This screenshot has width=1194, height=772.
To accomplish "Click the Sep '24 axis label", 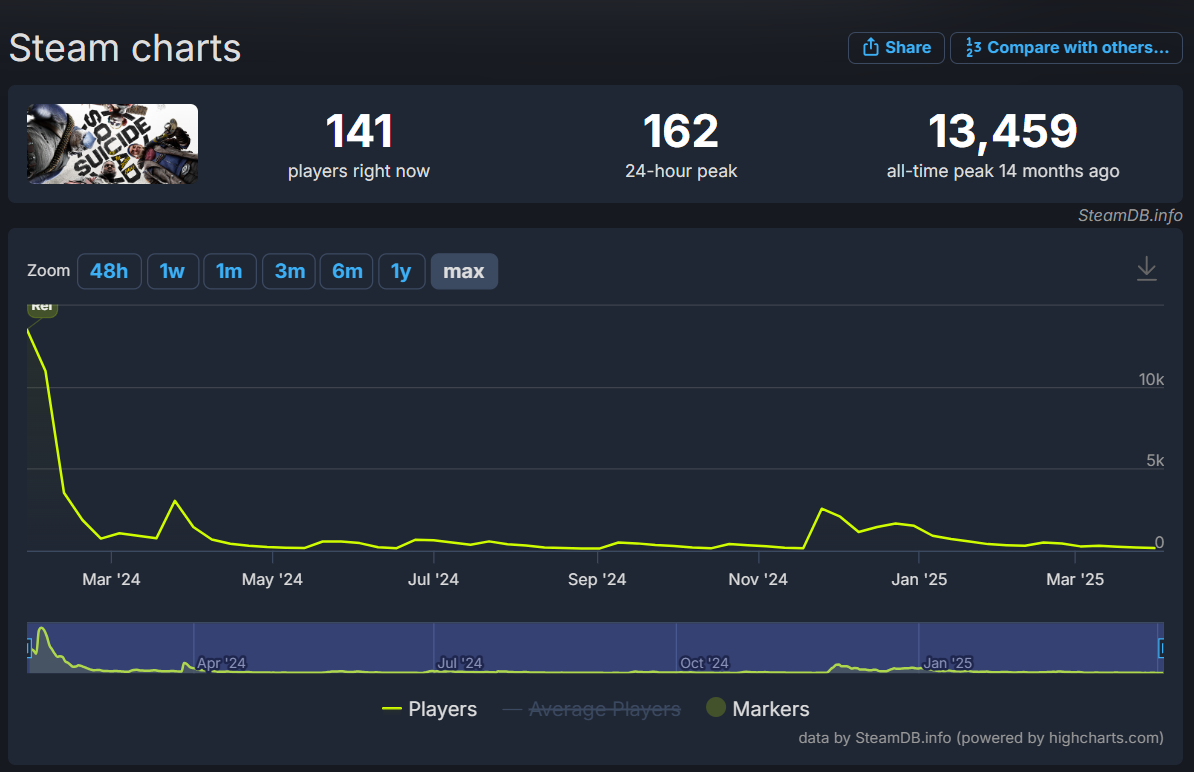I will tap(597, 579).
